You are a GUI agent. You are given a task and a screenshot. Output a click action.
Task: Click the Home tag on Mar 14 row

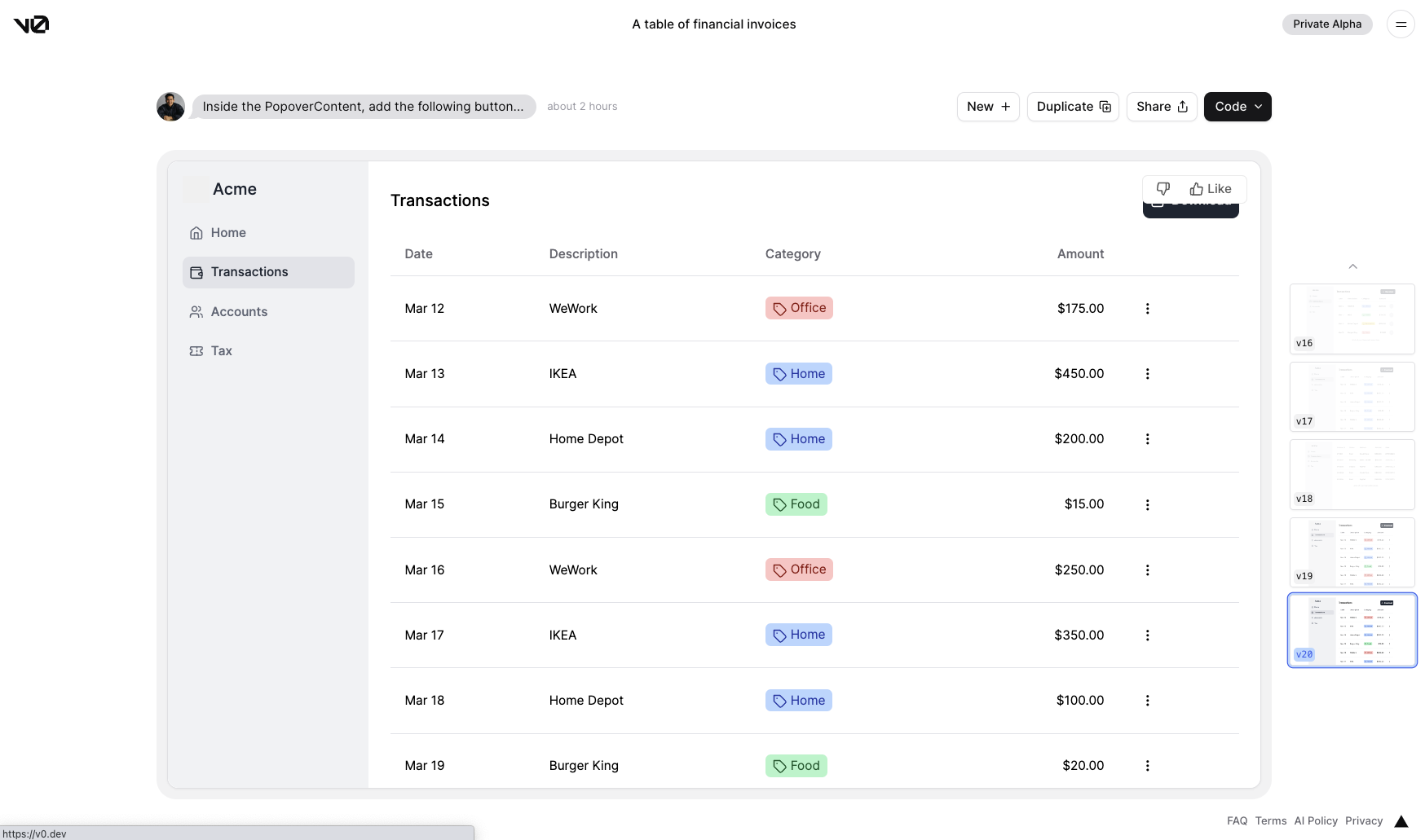click(x=799, y=439)
